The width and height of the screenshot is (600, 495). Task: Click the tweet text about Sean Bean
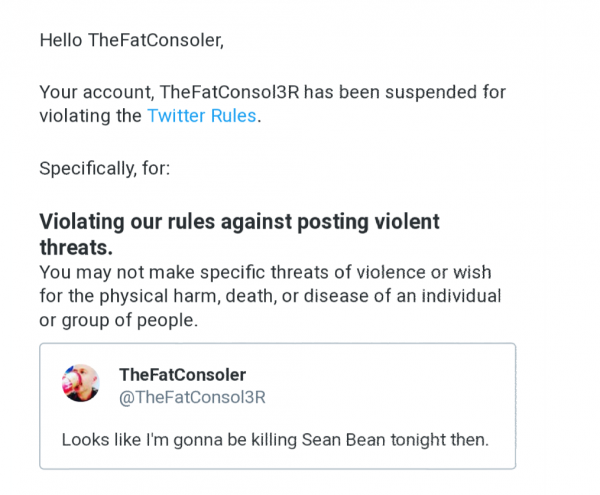pyautogui.click(x=275, y=439)
